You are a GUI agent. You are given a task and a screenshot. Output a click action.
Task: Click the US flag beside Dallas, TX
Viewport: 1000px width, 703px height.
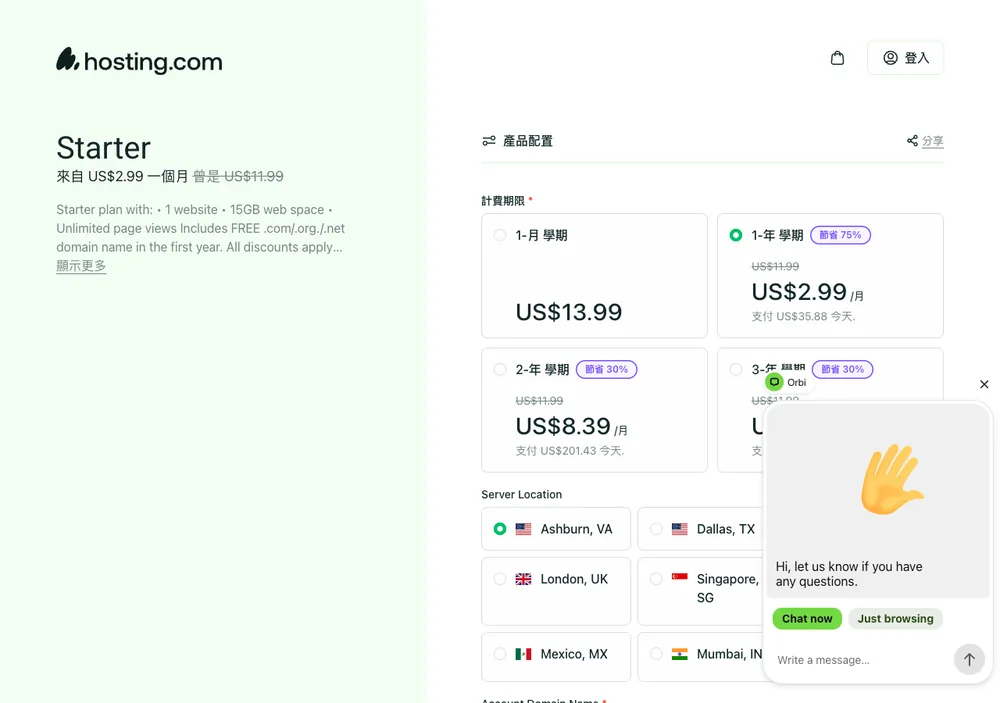point(679,529)
